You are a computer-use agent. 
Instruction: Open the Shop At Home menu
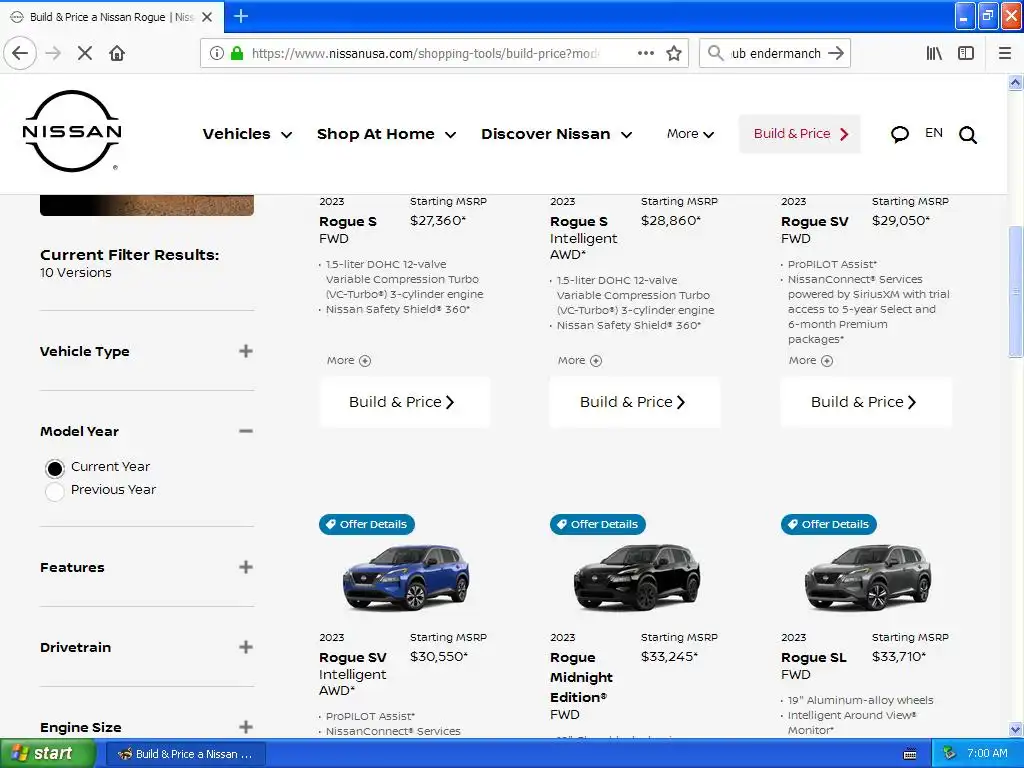point(386,134)
